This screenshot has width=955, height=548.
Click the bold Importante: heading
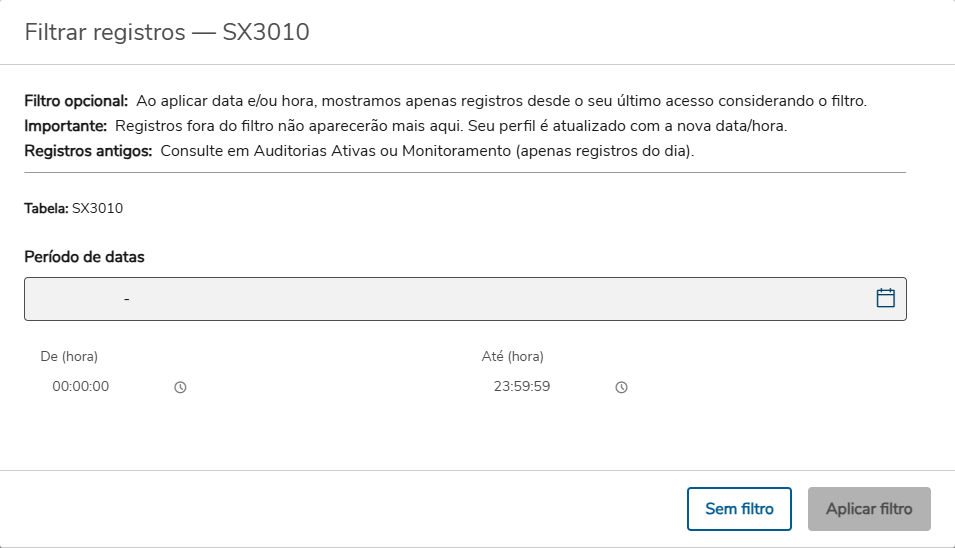(x=66, y=126)
